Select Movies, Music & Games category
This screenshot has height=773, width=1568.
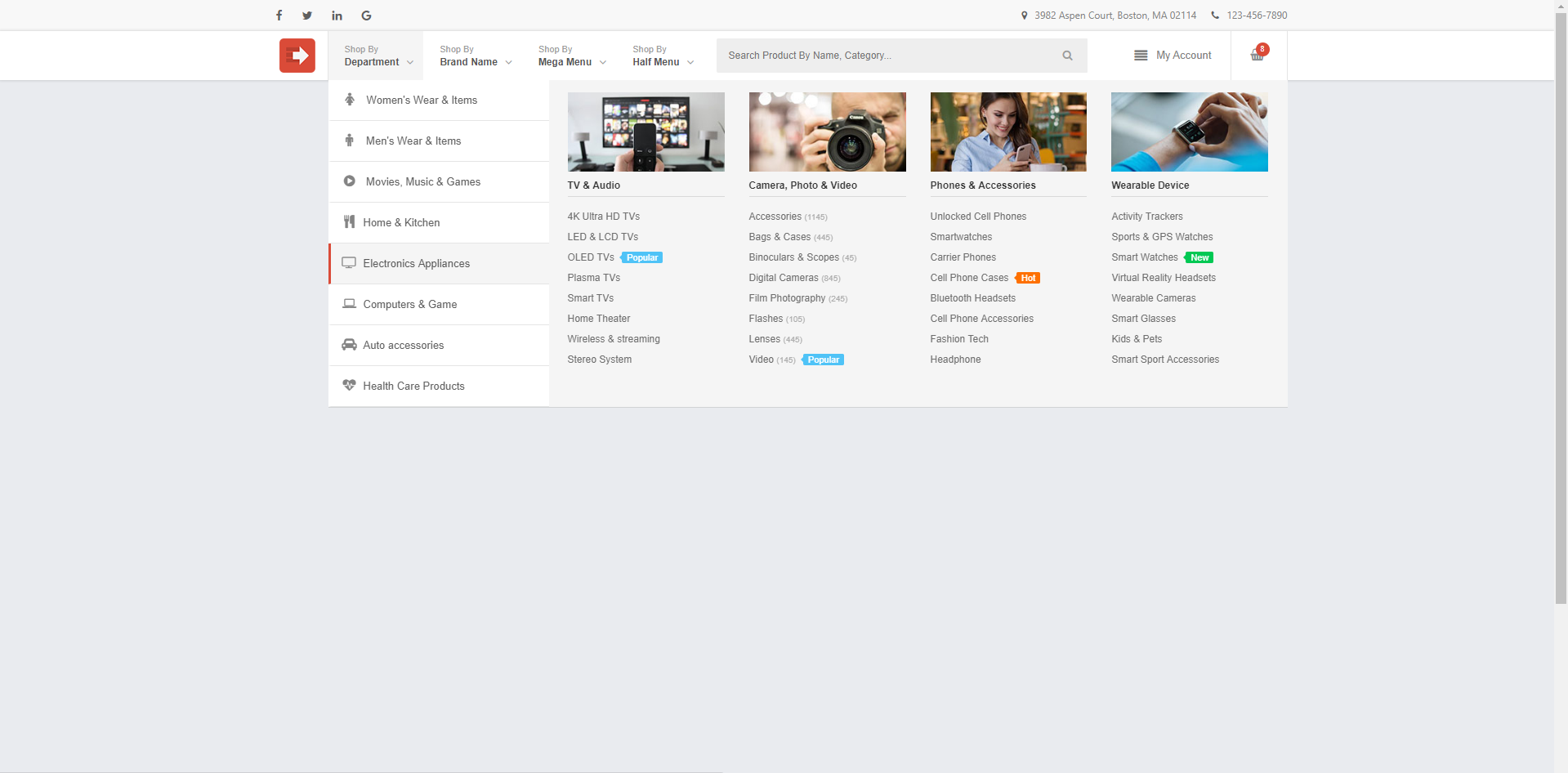pyautogui.click(x=439, y=182)
